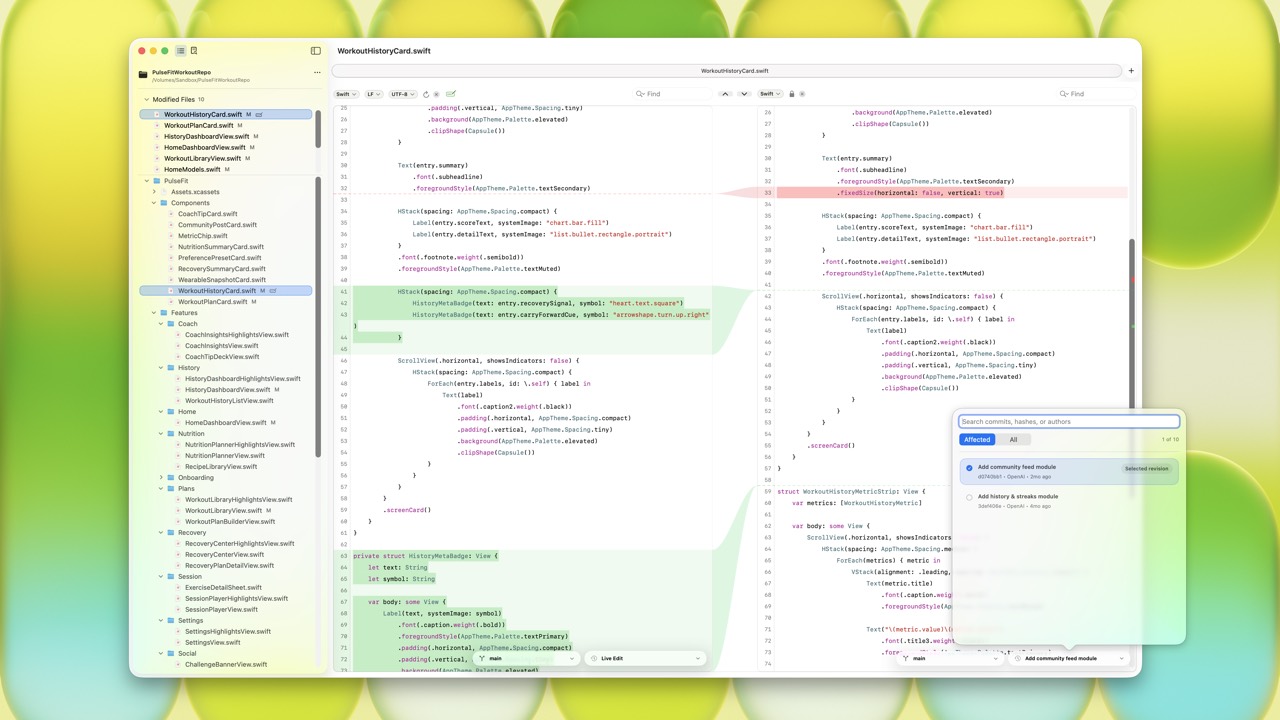Click the clock icon beside Add community feed module
Screen dimensions: 1280x720
[x=1018, y=659]
